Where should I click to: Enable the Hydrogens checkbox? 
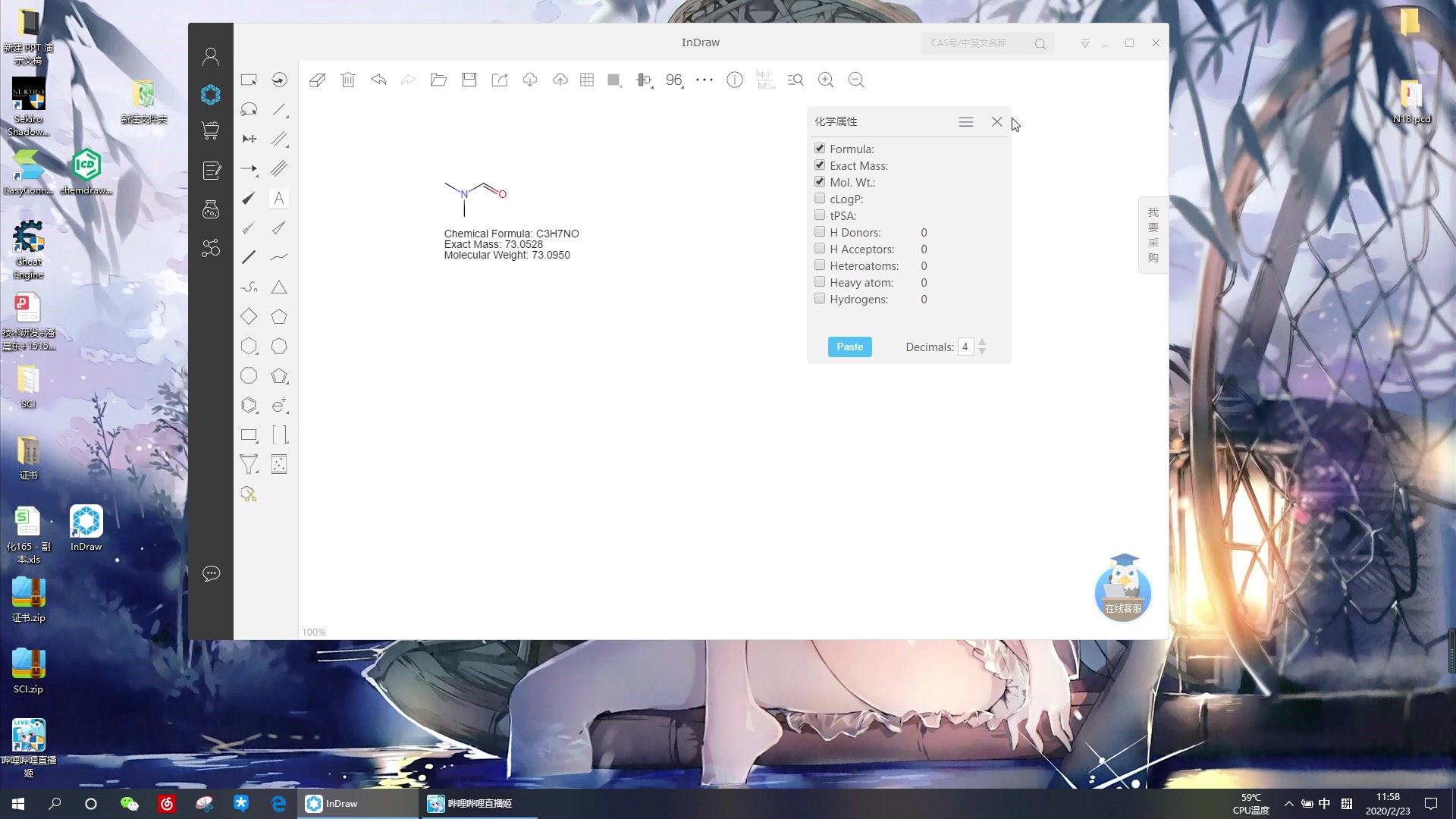[820, 299]
